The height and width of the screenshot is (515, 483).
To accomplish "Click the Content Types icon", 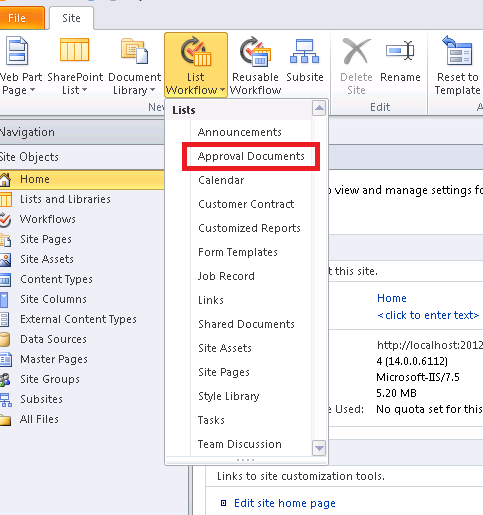I will click(x=5, y=280).
